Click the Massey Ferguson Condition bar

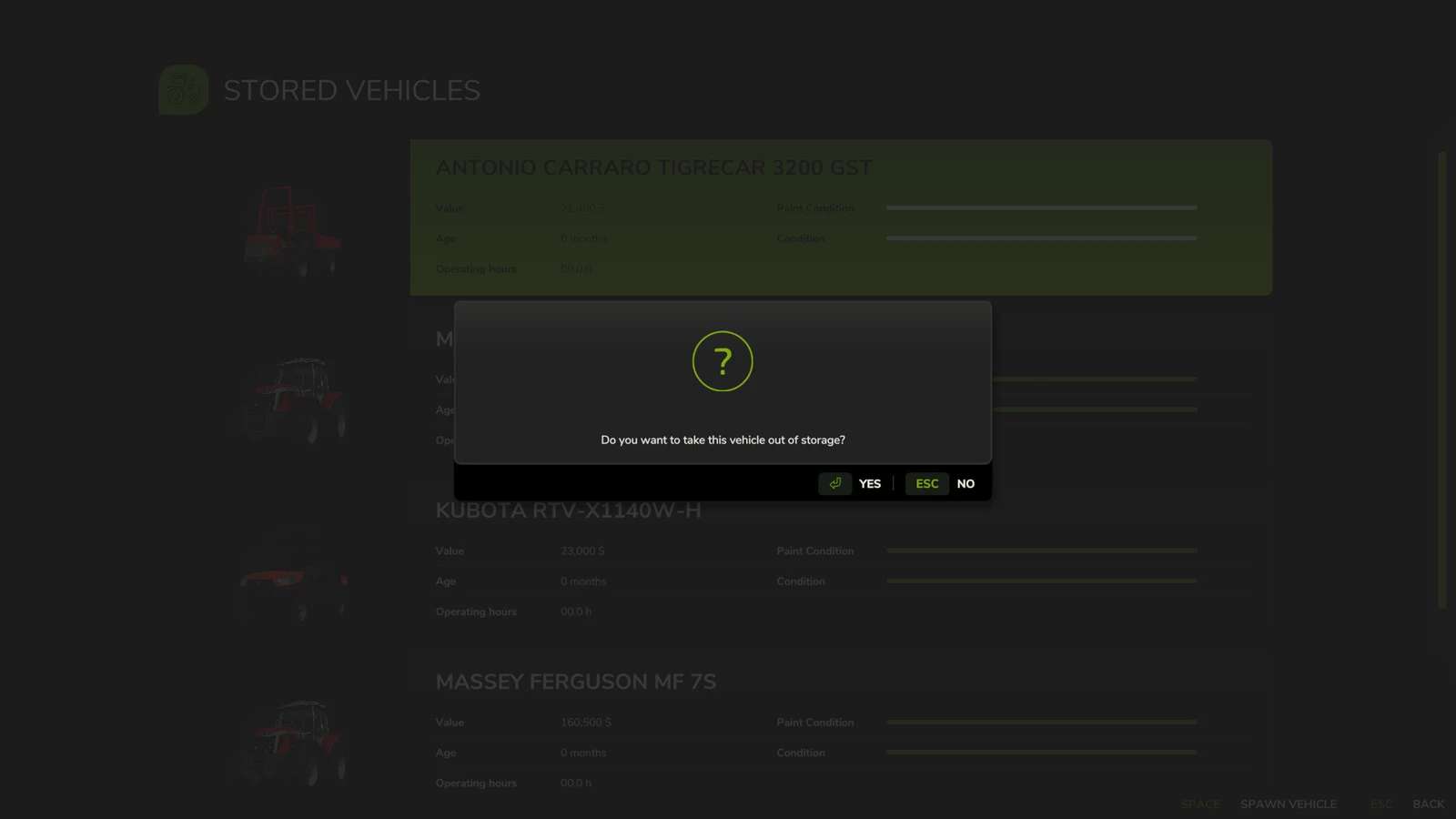[1041, 753]
